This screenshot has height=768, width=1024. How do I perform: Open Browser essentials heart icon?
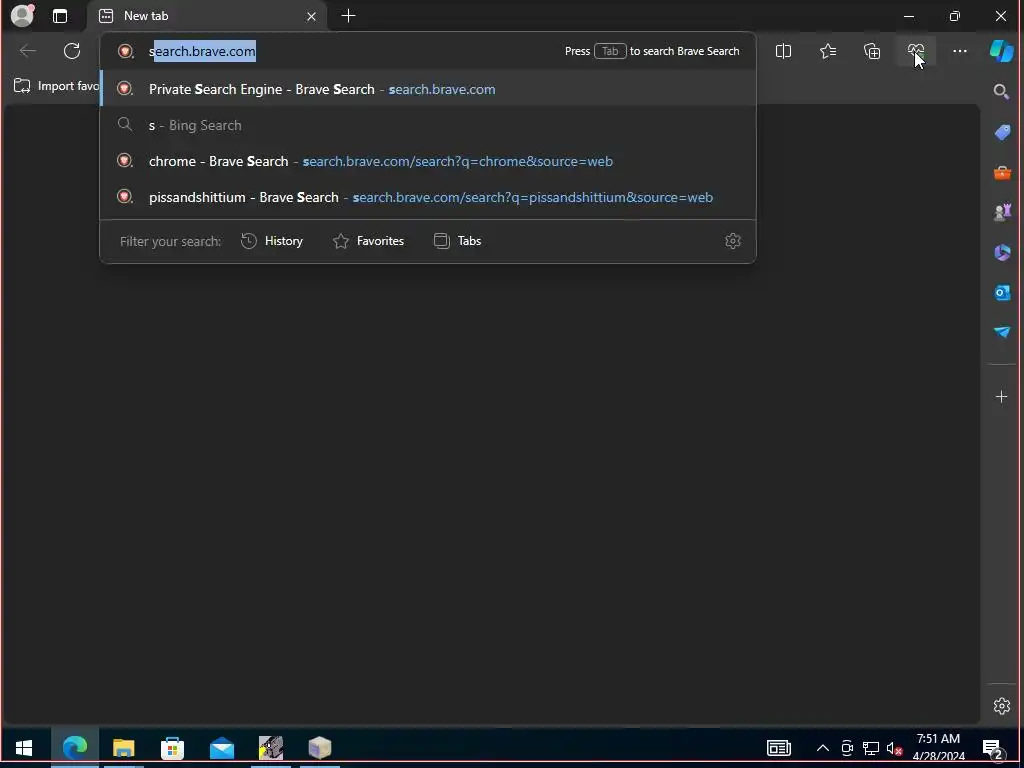coord(916,51)
